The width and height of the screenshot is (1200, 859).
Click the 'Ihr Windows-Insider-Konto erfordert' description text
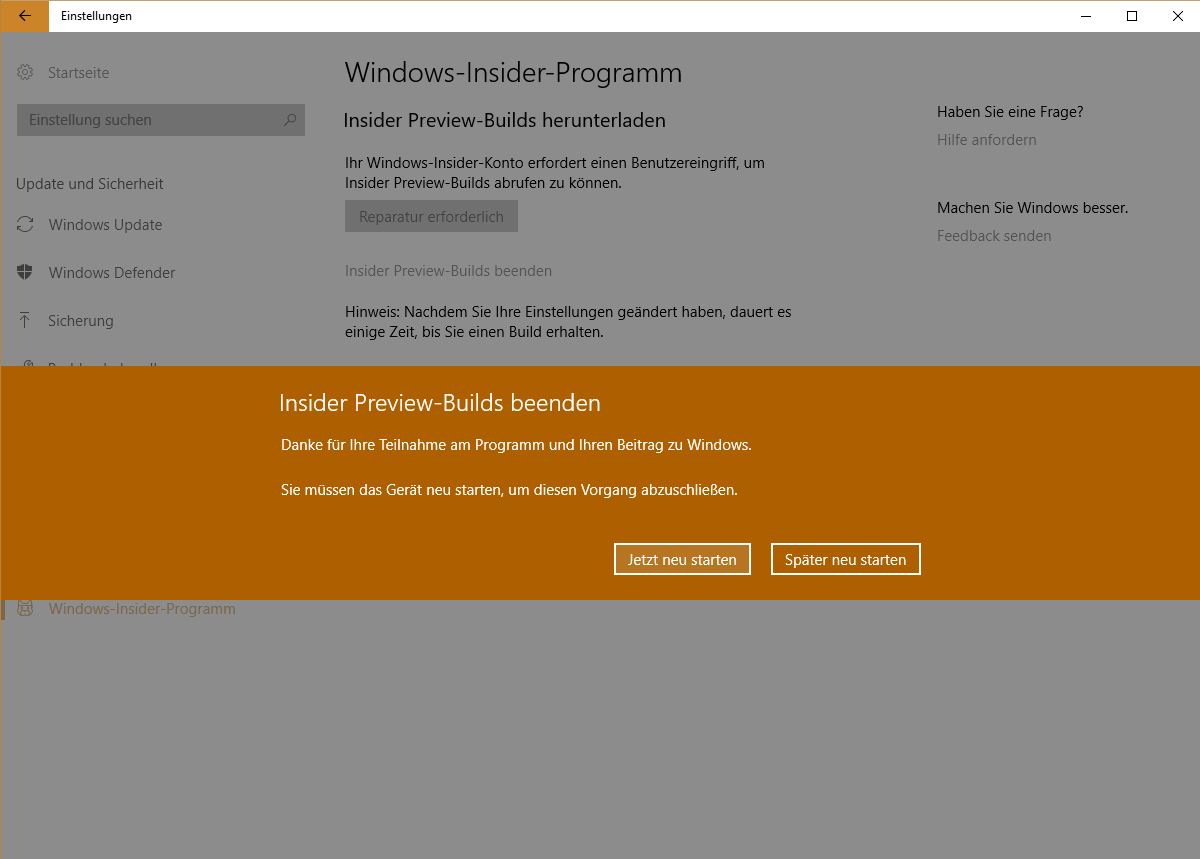tap(555, 172)
